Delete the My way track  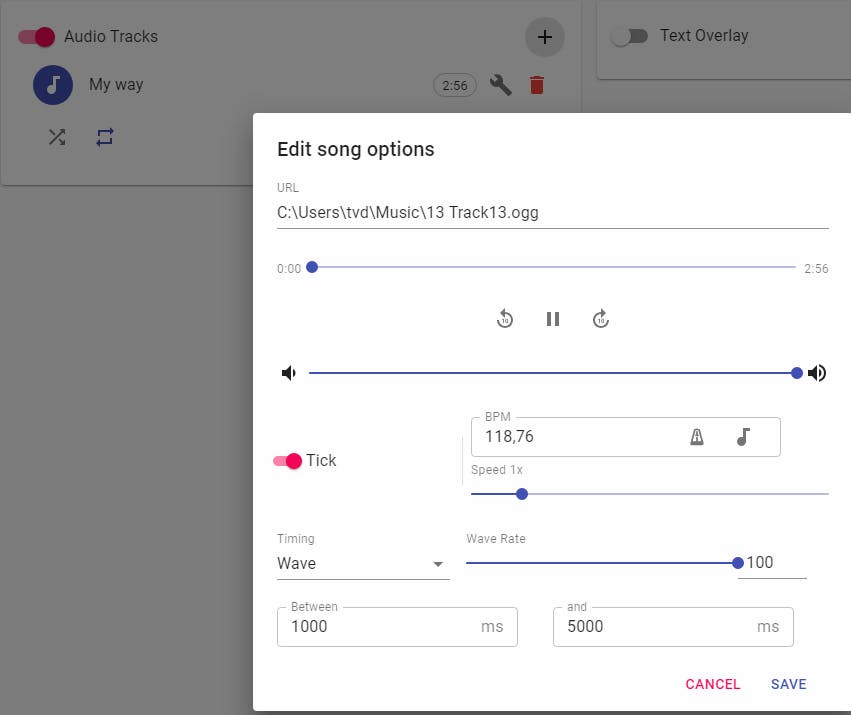point(537,85)
